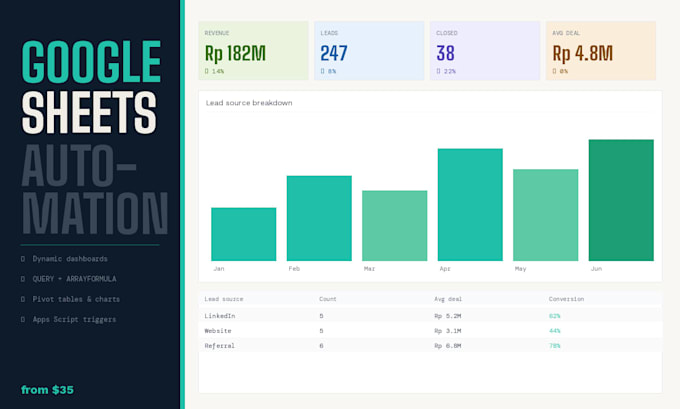680x409 pixels.
Task: Select the Referral row name
Action: click(x=219, y=346)
